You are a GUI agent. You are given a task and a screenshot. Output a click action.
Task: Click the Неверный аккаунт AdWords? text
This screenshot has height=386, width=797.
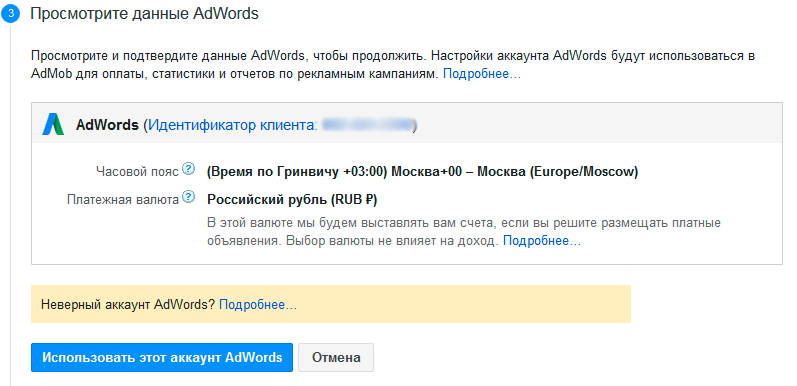click(x=128, y=305)
